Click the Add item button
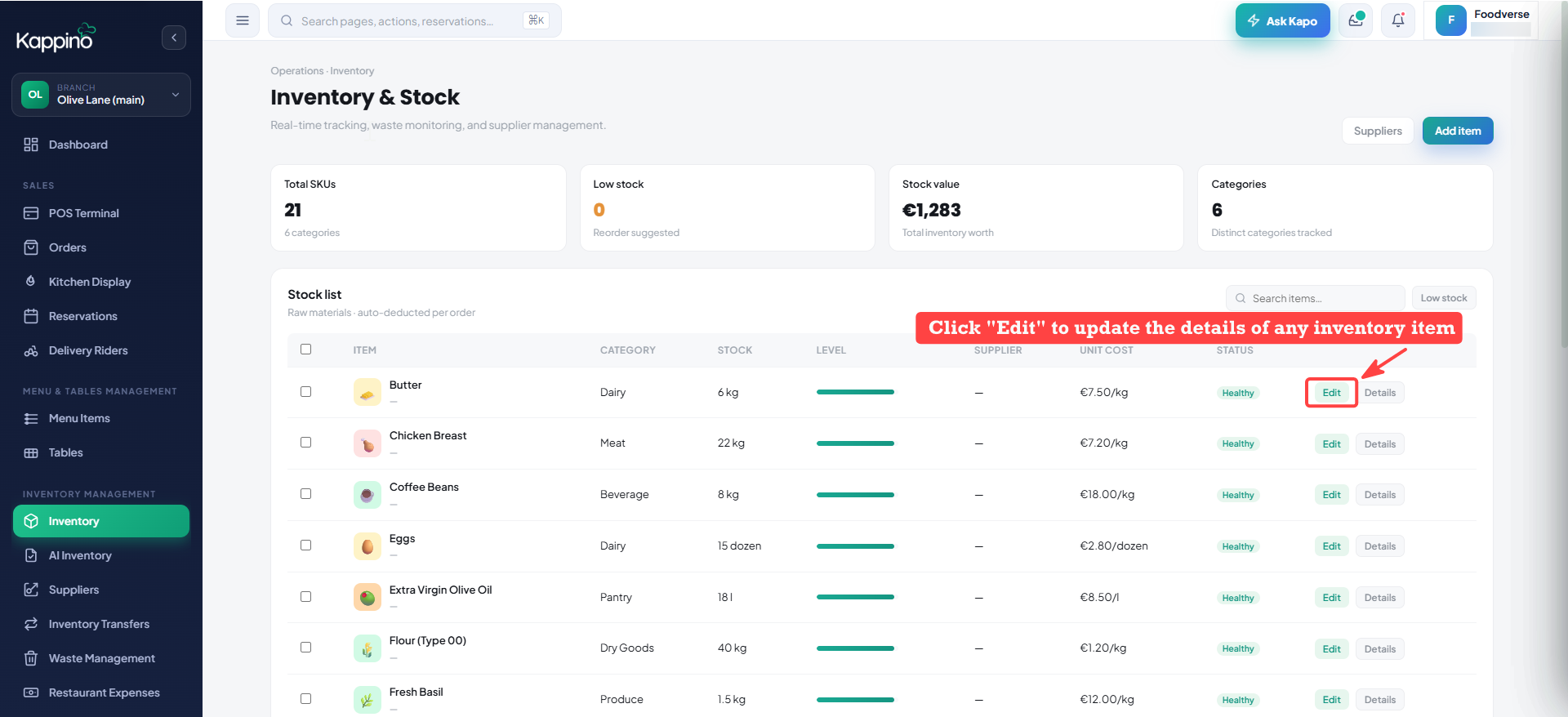 tap(1458, 131)
